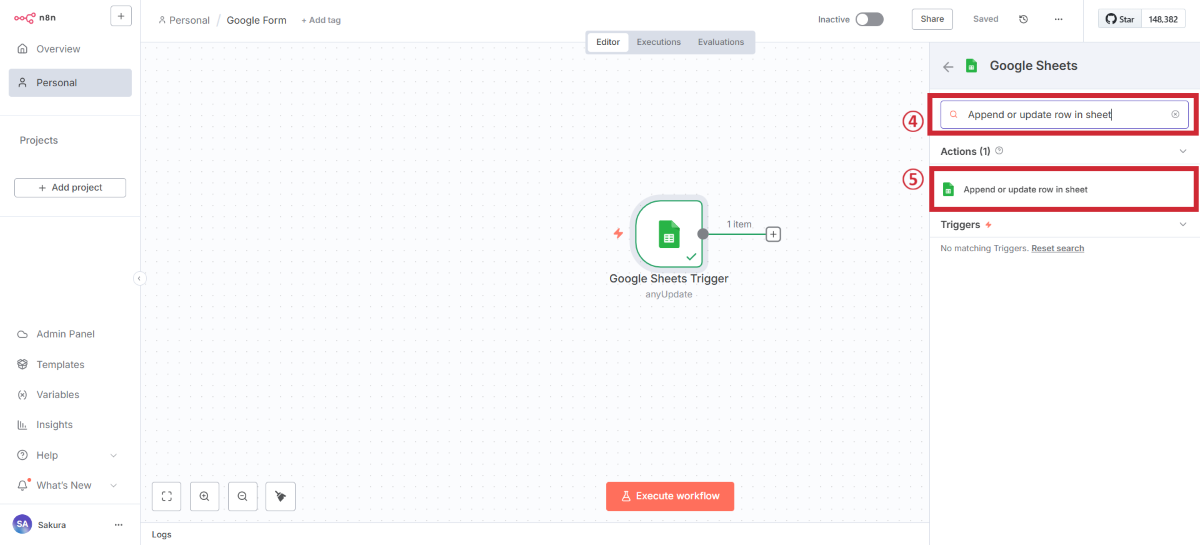Click the Reset search link
Viewport: 1200px width, 545px height.
point(1057,248)
